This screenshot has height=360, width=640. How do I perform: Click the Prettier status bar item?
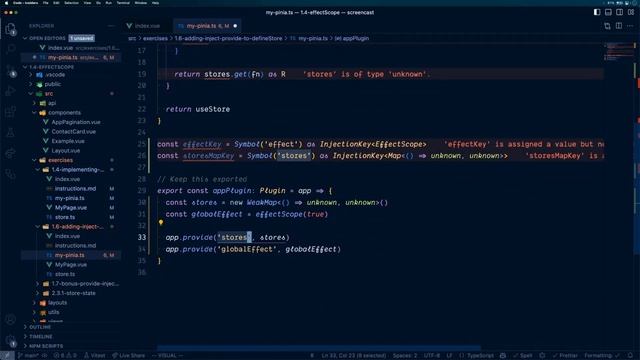564,356
